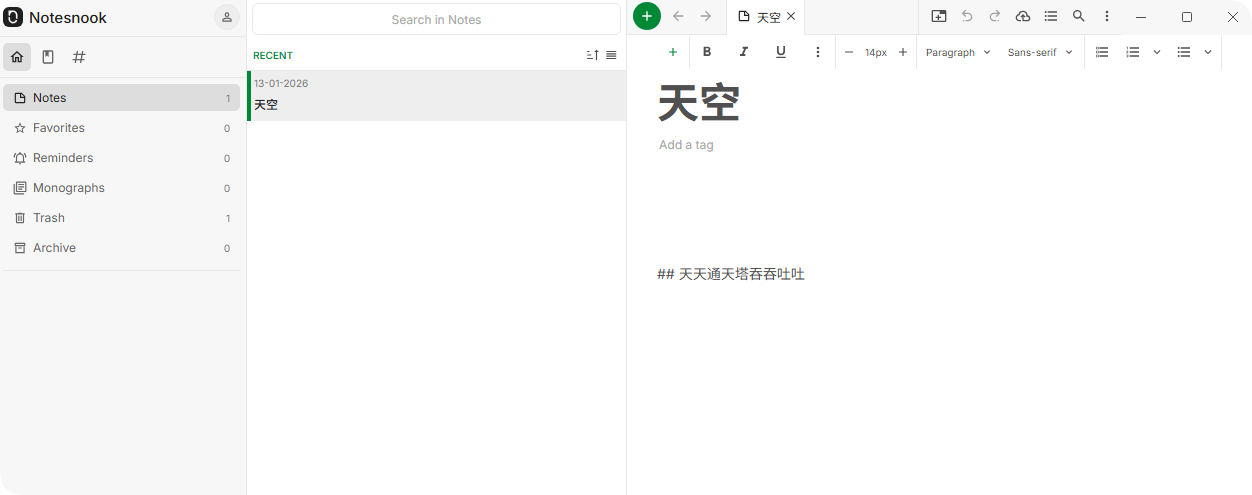The width and height of the screenshot is (1252, 495).
Task: Insert a checklist
Action: pyautogui.click(x=1102, y=52)
